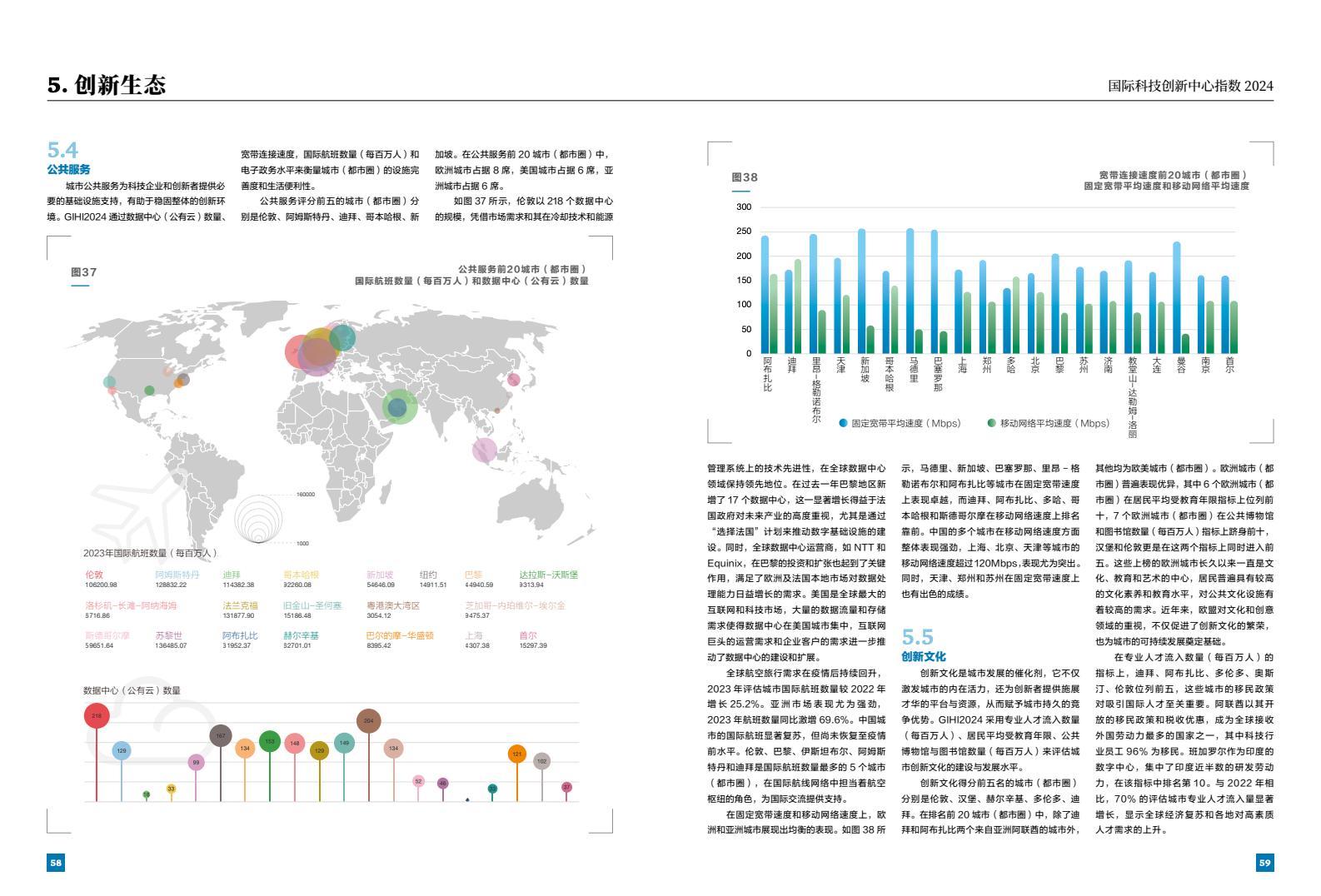Click the green mobile network legend dot
The image size is (1321, 896).
pos(991,423)
